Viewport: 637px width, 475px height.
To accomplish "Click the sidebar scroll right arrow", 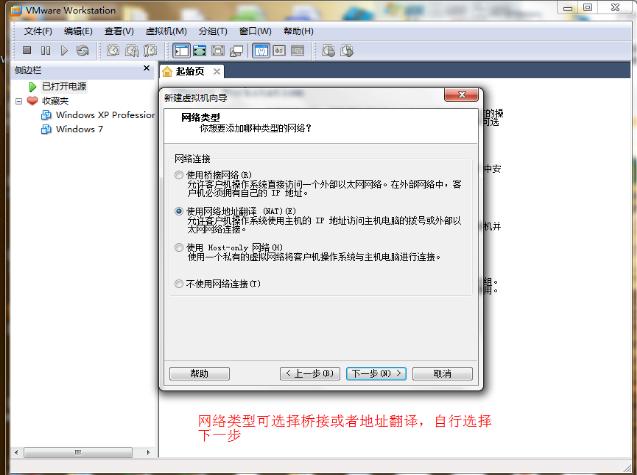I will tap(148, 452).
